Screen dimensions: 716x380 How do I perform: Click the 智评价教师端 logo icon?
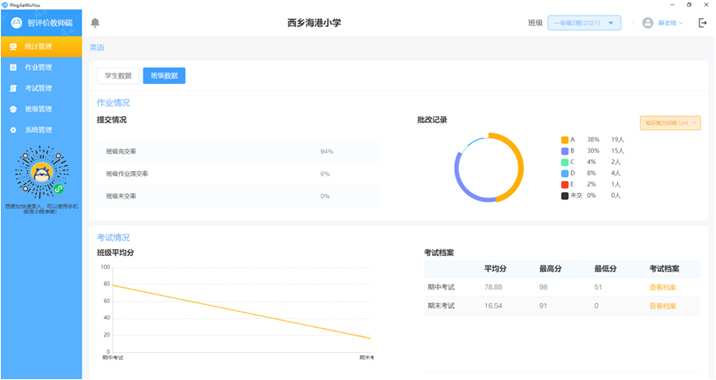(x=16, y=23)
